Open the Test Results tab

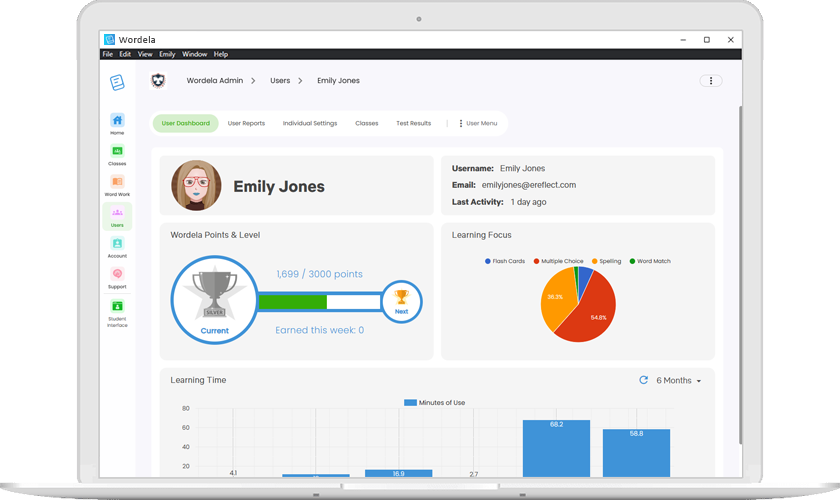click(x=414, y=123)
